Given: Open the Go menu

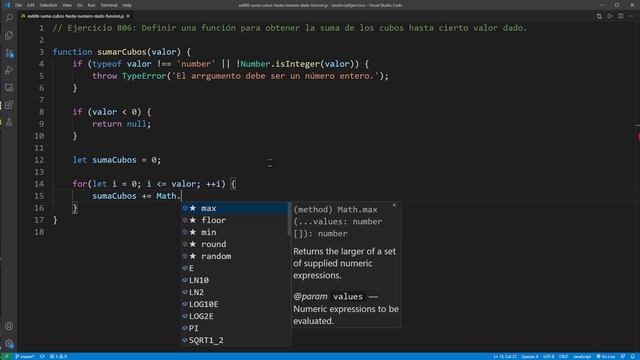Looking at the screenshot, I should [x=80, y=5].
